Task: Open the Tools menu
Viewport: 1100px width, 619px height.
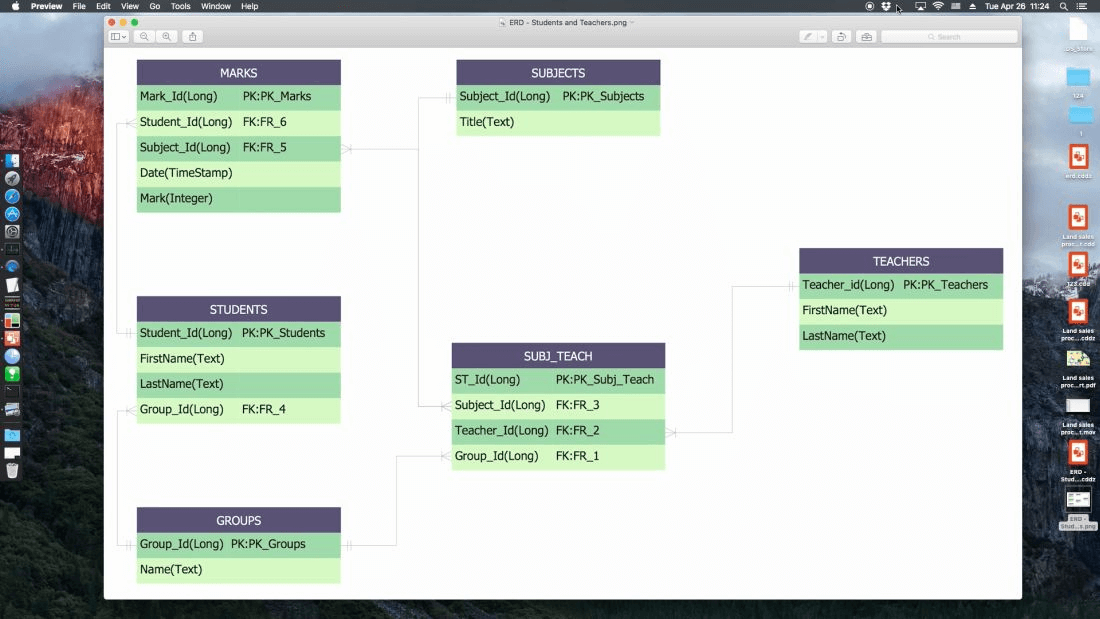Action: click(180, 6)
